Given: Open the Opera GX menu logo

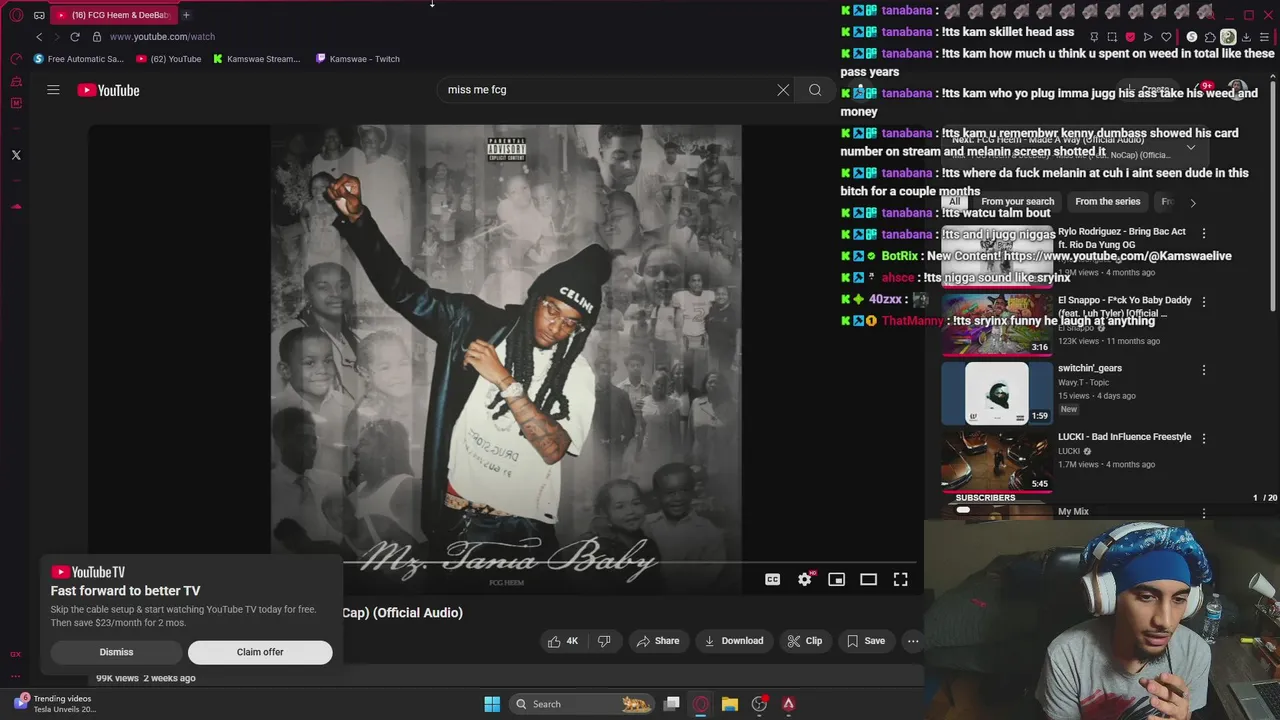Looking at the screenshot, I should [16, 15].
